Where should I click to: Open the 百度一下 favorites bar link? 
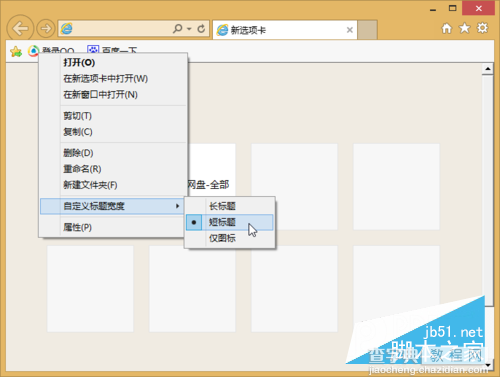pyautogui.click(x=112, y=50)
